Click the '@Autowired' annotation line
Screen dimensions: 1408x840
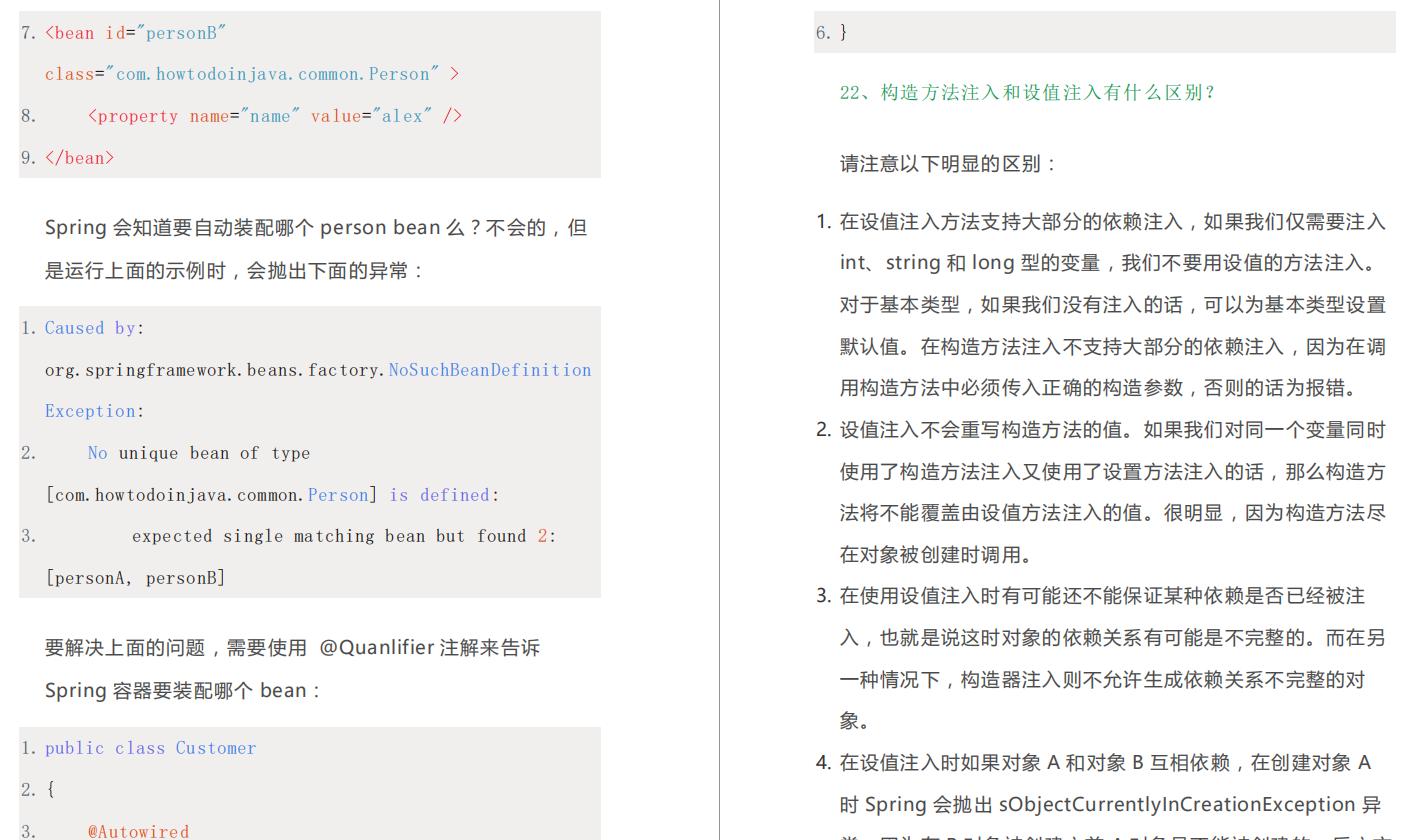138,831
